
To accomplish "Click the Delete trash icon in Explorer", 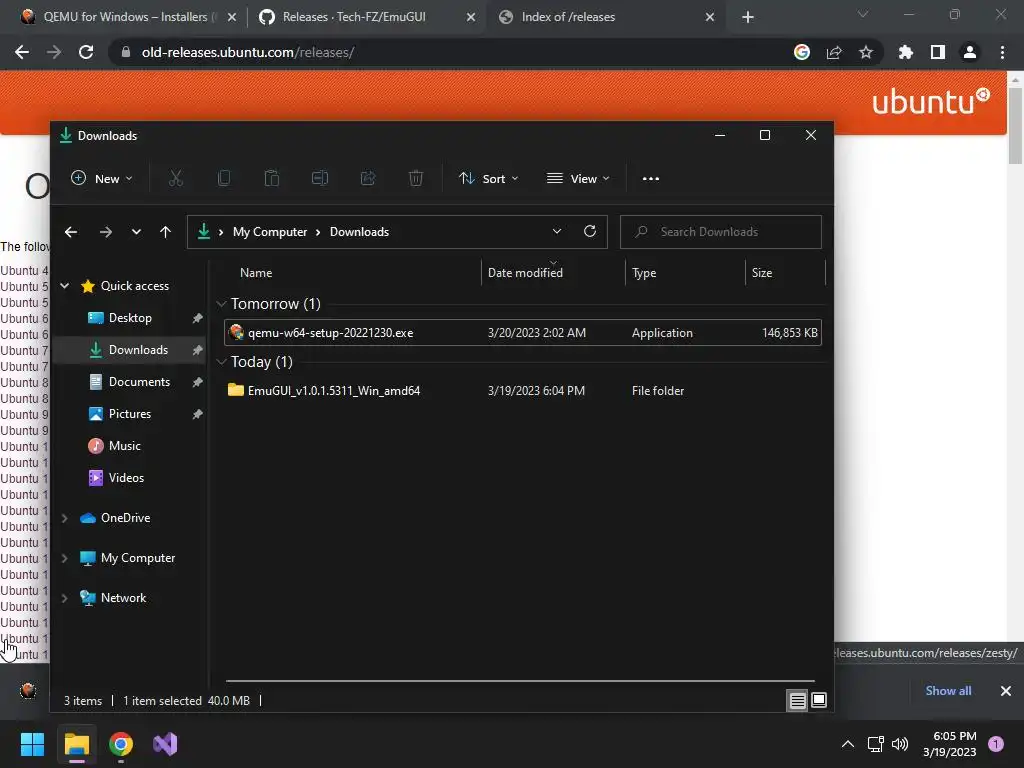I will pos(416,178).
